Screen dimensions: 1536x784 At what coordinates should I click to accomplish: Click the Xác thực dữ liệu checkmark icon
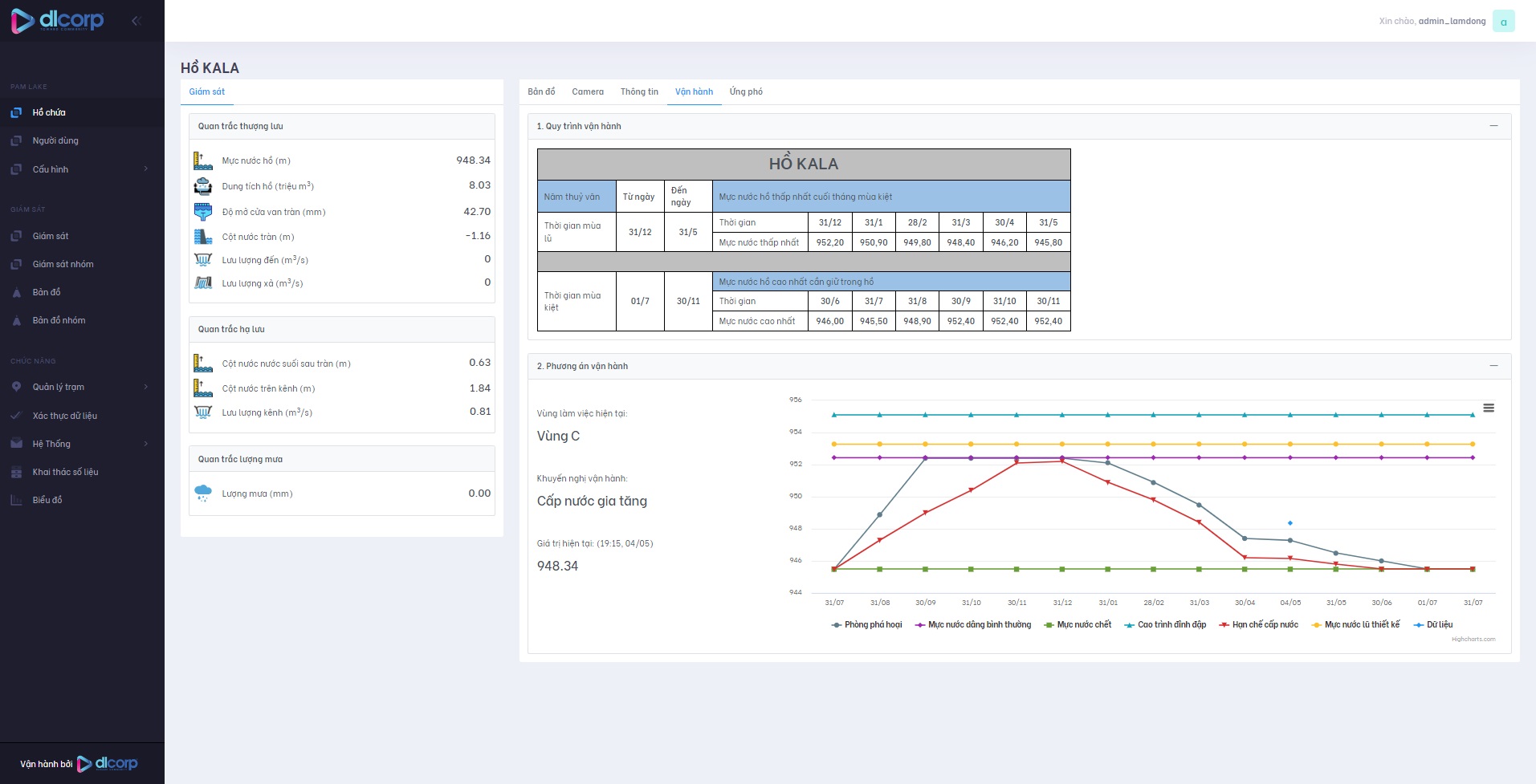[x=16, y=416]
